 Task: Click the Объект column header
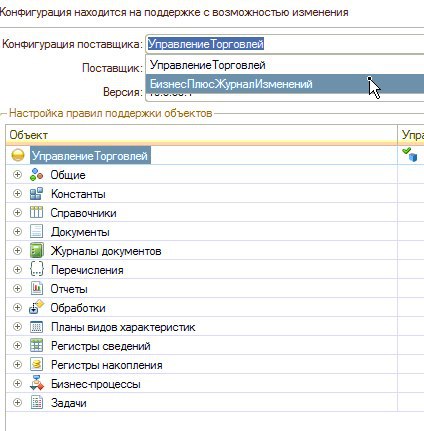(x=201, y=135)
